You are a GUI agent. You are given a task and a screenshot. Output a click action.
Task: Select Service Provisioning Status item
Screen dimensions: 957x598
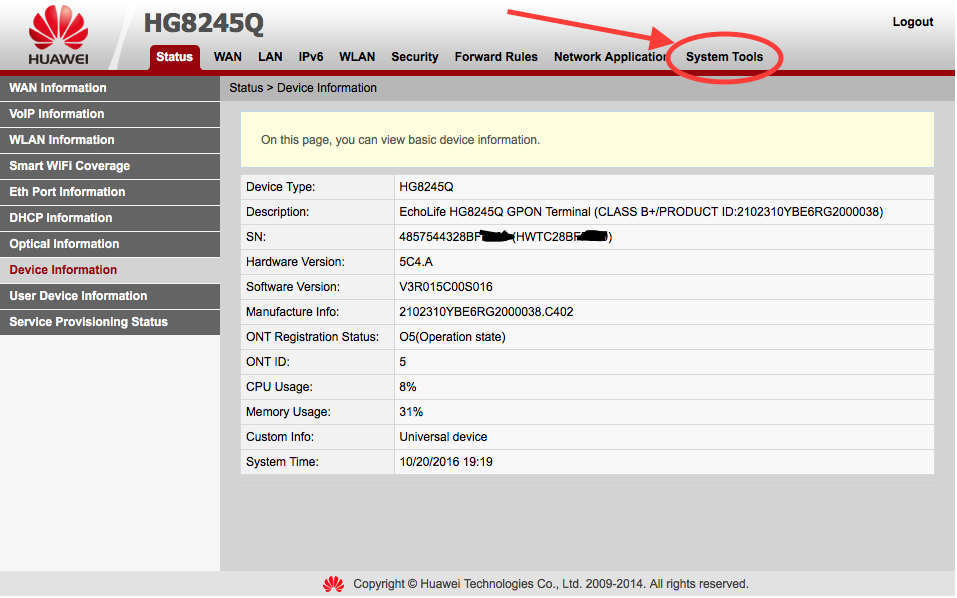[89, 322]
